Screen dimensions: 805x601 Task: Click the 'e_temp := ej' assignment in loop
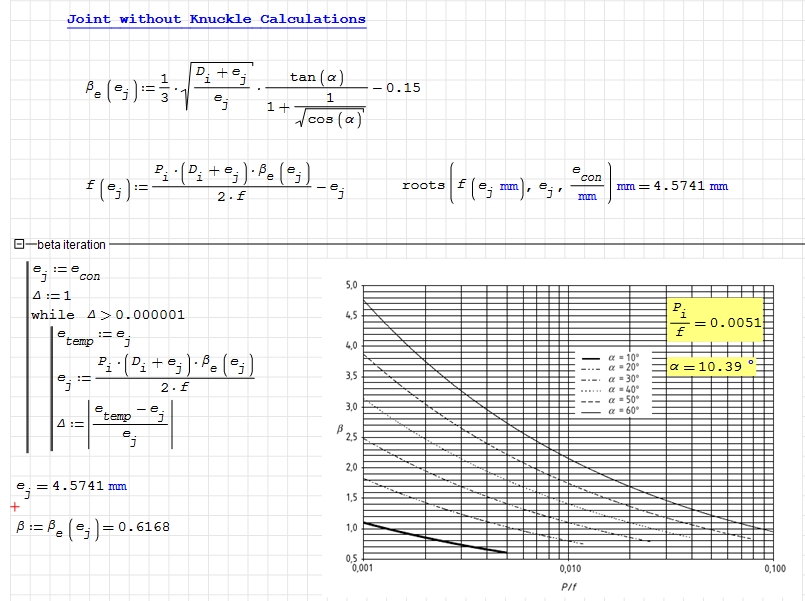click(x=94, y=337)
